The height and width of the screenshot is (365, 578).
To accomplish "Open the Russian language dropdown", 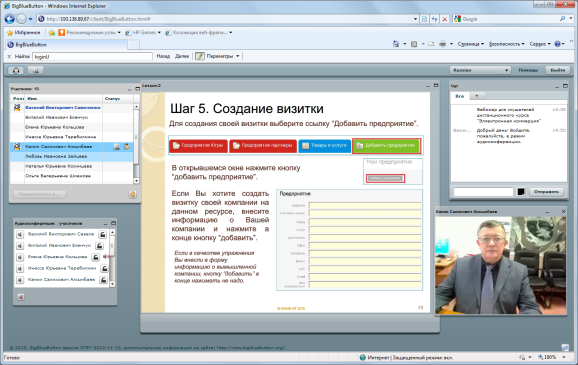I will point(480,70).
